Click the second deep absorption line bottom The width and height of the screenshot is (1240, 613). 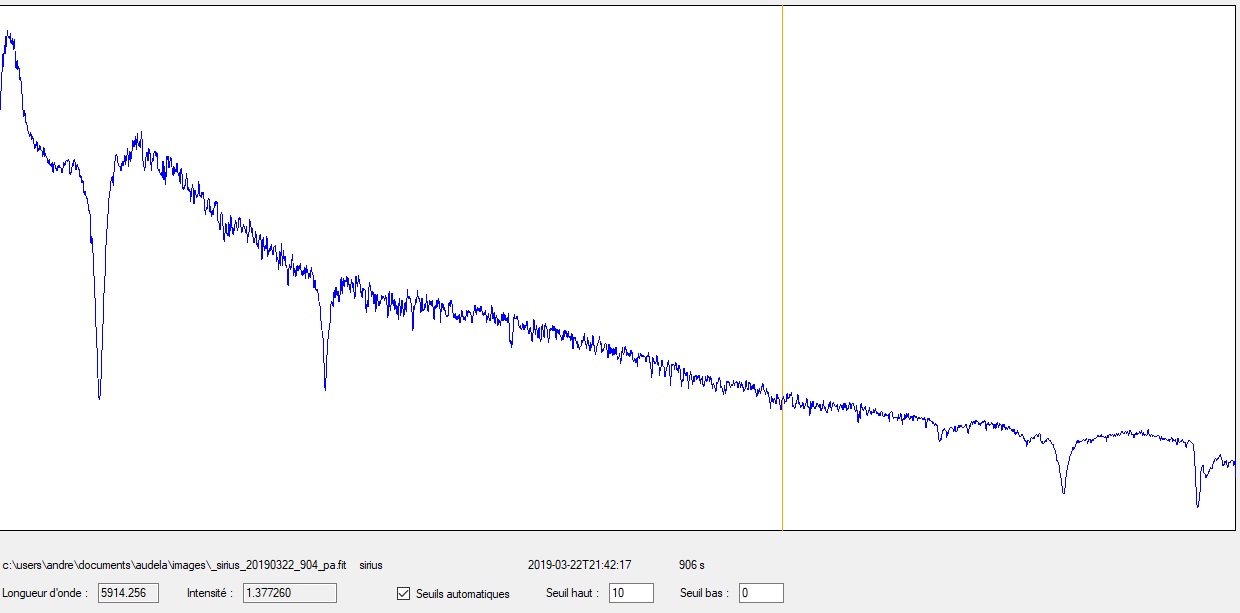pos(325,387)
